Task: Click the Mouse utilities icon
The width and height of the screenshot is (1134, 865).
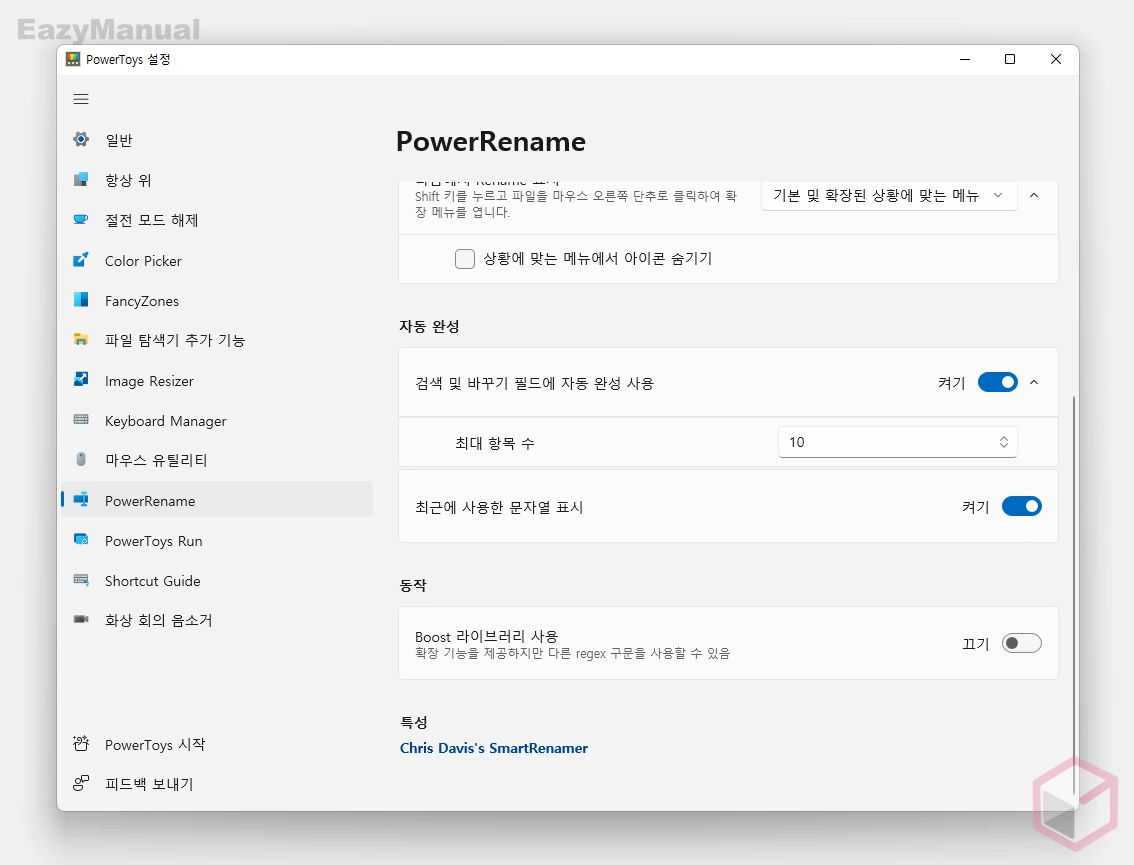Action: pos(81,459)
